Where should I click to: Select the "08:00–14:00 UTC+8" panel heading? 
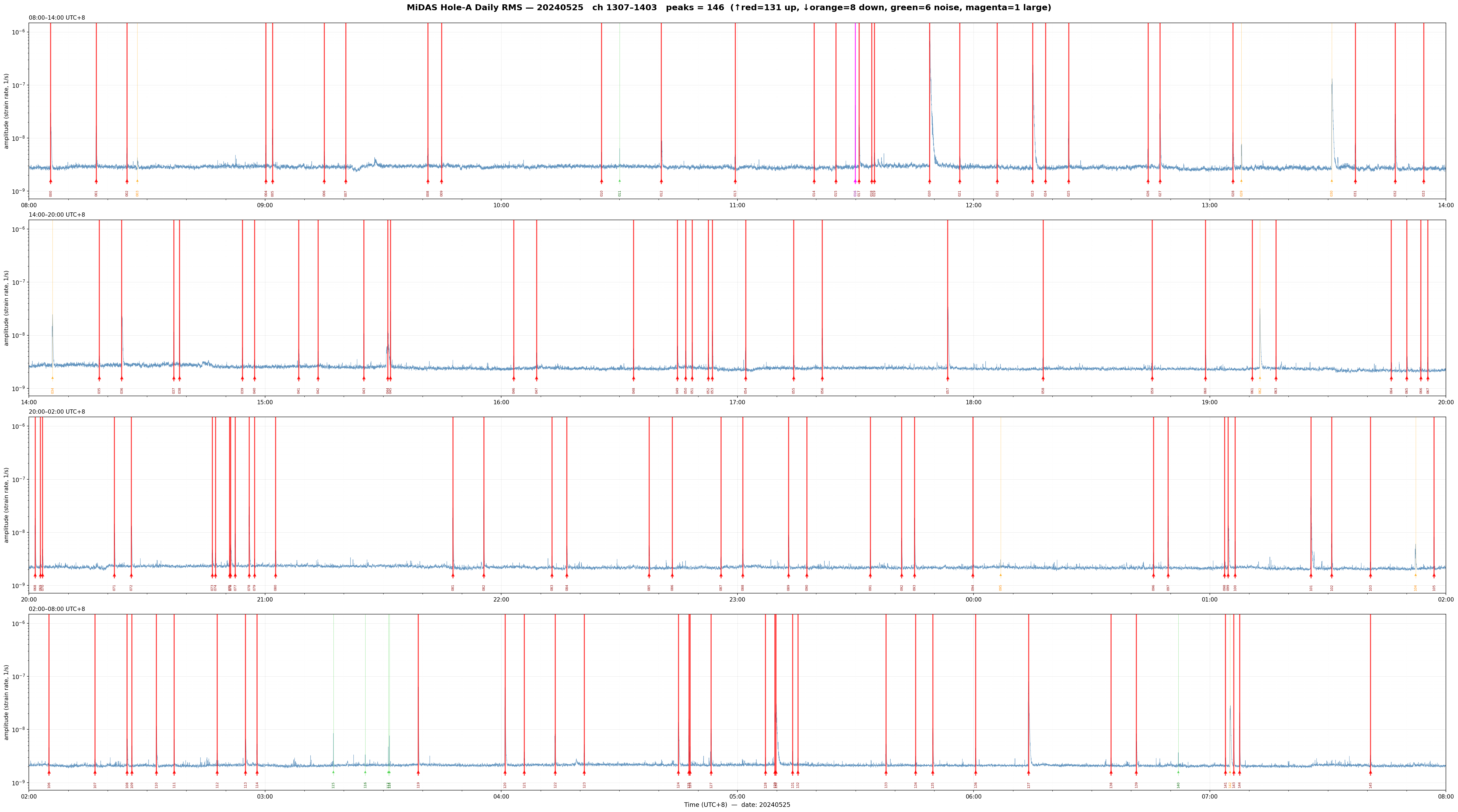[x=57, y=18]
